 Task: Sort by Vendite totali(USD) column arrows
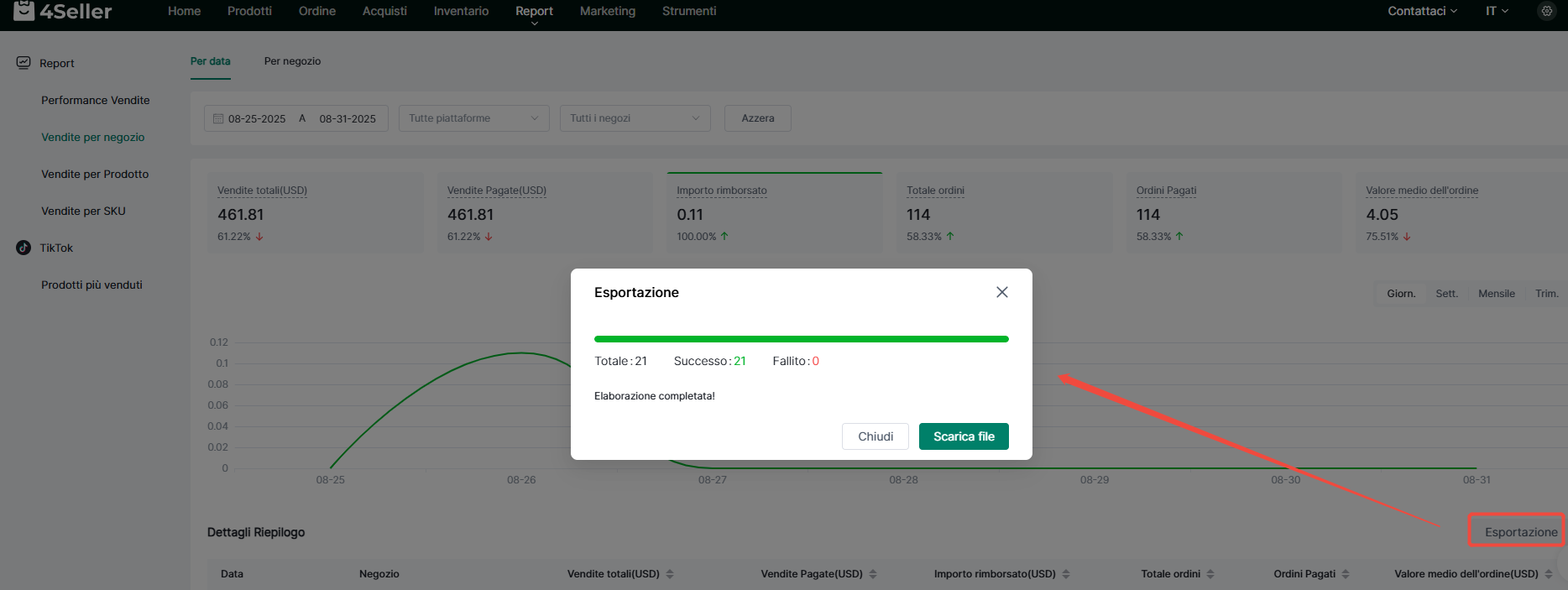click(x=670, y=574)
